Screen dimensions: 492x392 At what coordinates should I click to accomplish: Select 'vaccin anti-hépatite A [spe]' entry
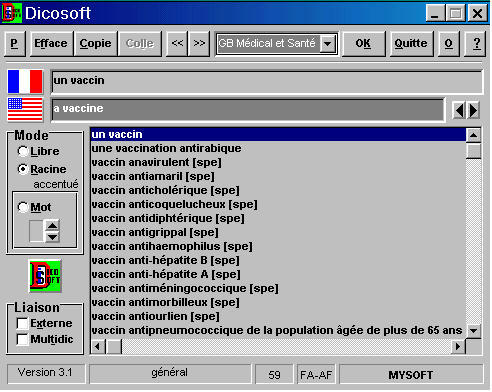click(278, 274)
